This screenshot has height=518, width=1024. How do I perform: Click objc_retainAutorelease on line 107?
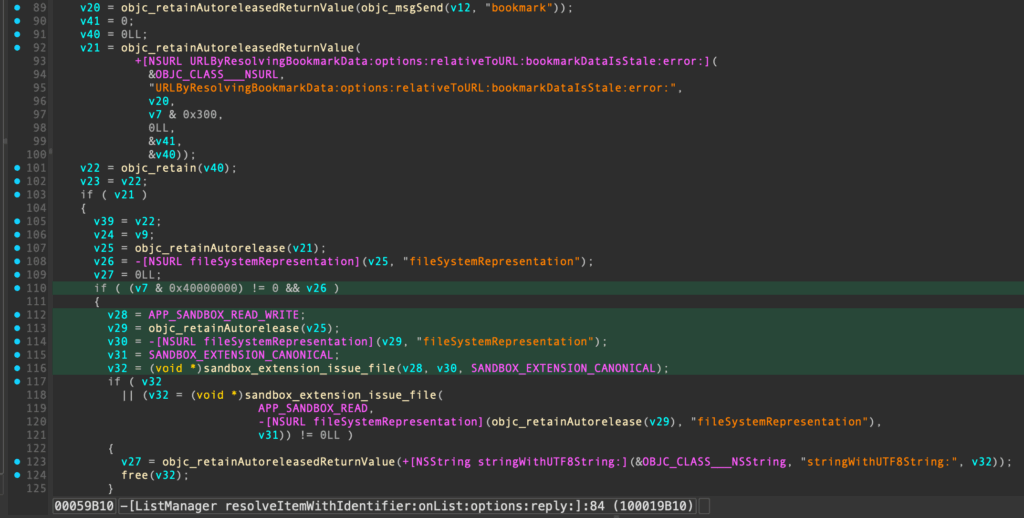click(x=210, y=248)
